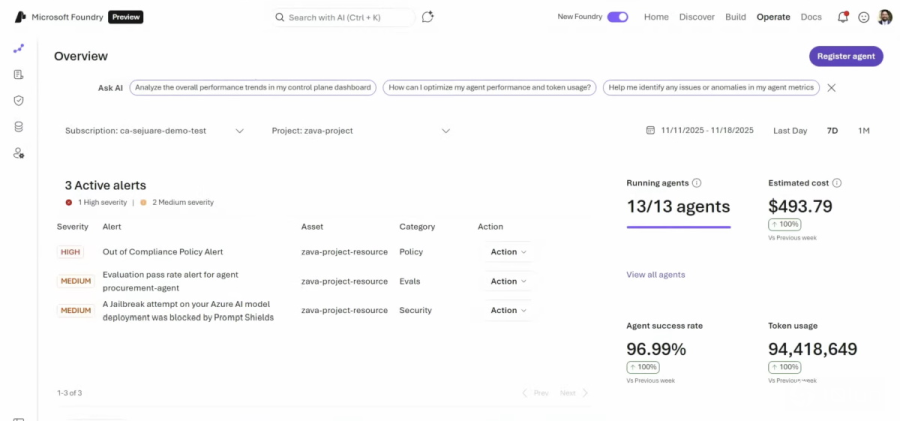900x421 pixels.
Task: Select the 1M time range option
Action: pos(863,131)
